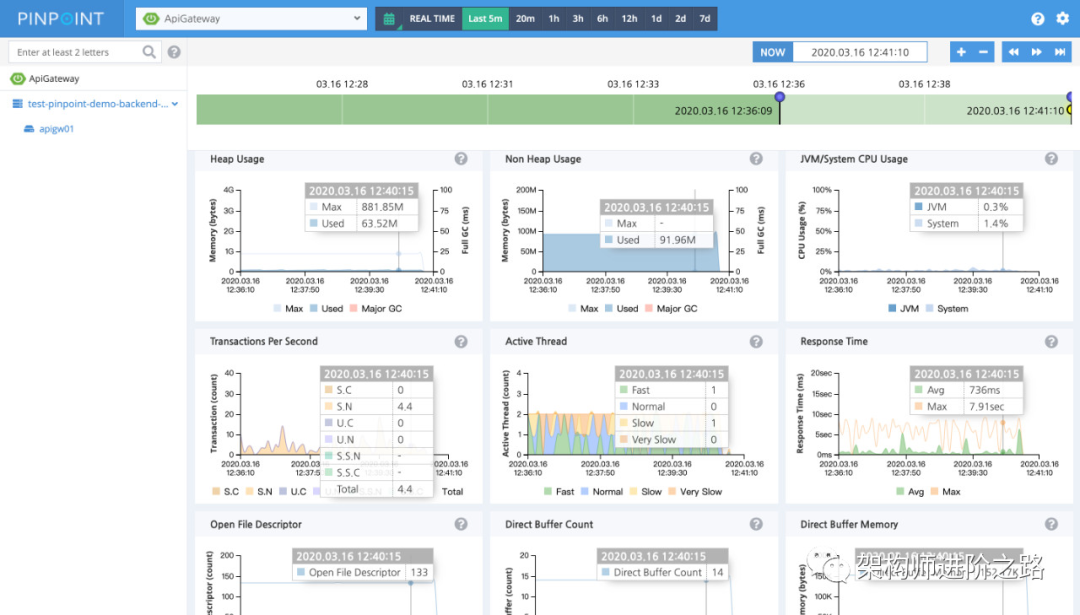Viewport: 1080px width, 615px height.
Task: Click the search magnifier icon
Action: pos(149,52)
